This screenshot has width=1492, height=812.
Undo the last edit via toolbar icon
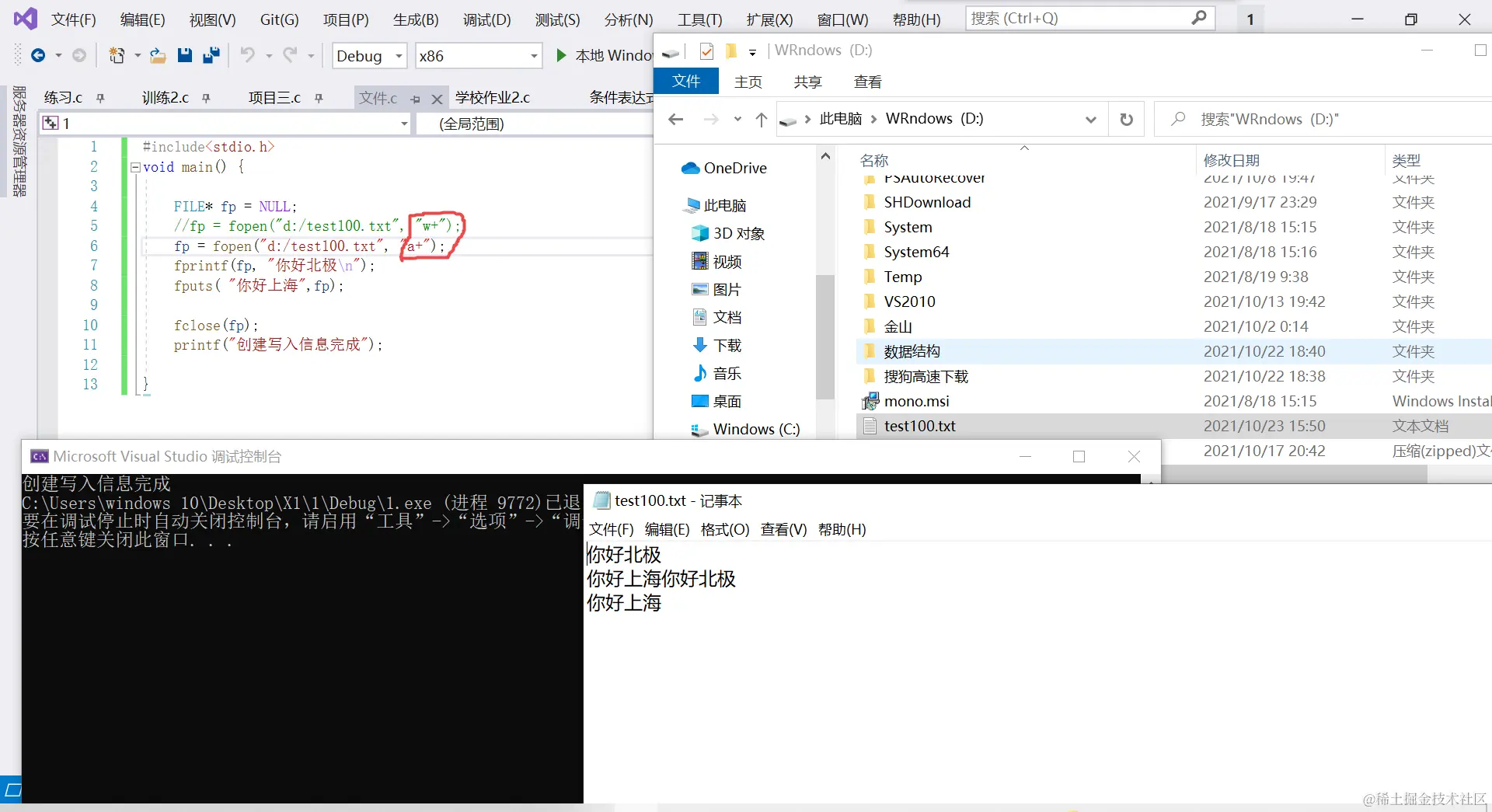pyautogui.click(x=247, y=55)
